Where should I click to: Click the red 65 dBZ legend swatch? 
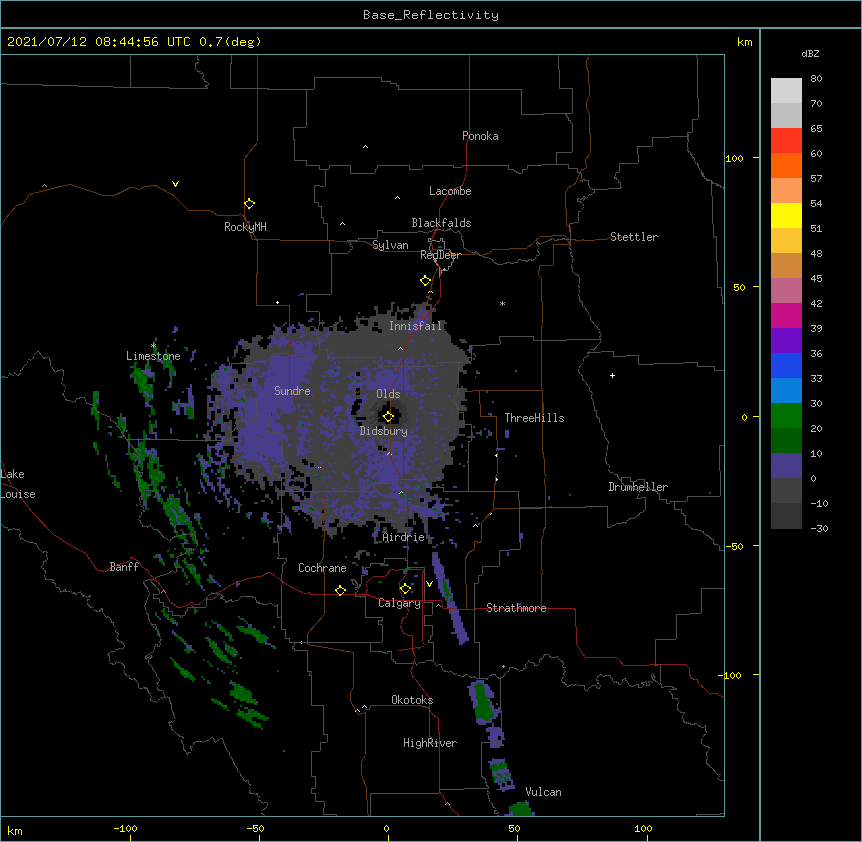click(786, 140)
